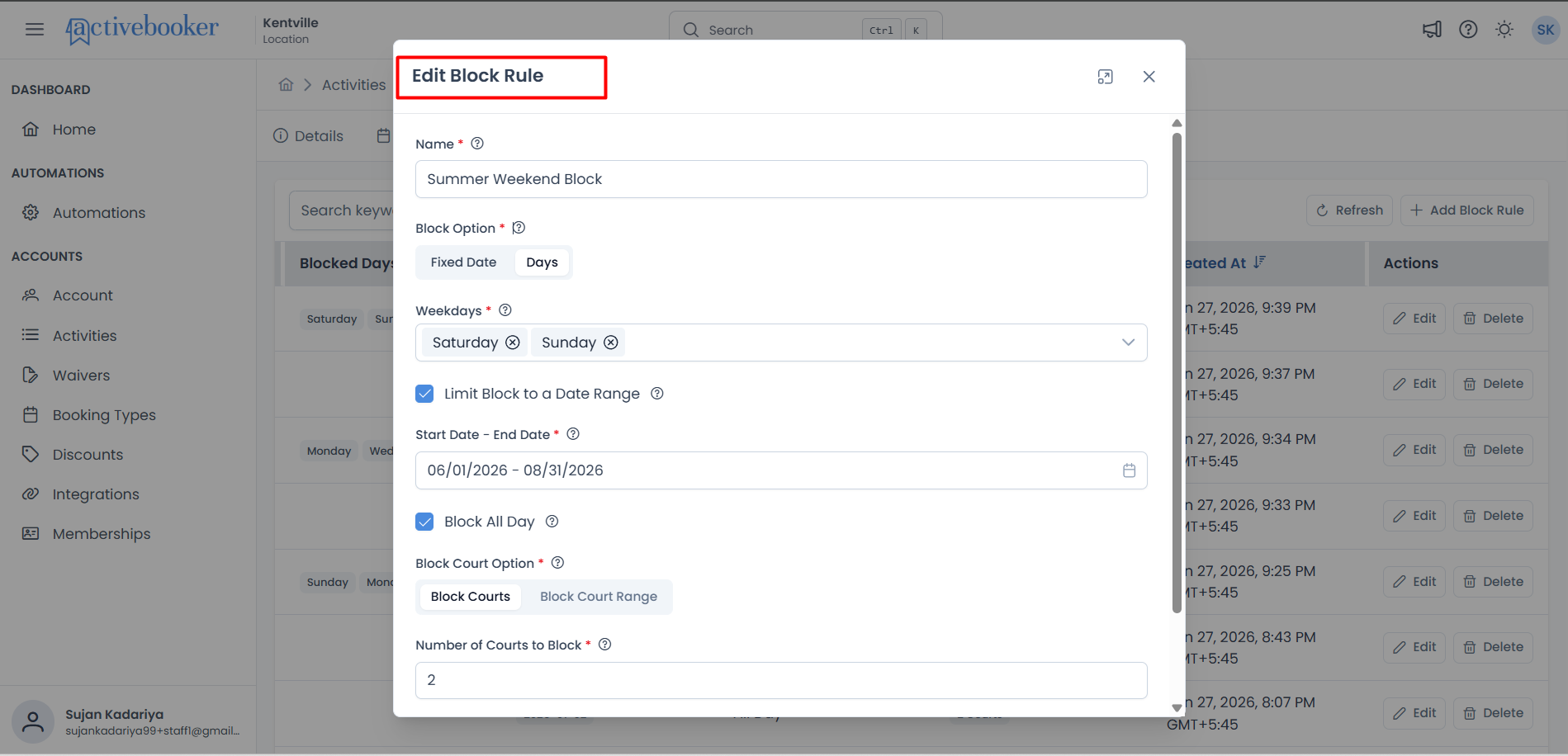
Task: Toggle light/dark theme sun icon
Action: 1504,30
